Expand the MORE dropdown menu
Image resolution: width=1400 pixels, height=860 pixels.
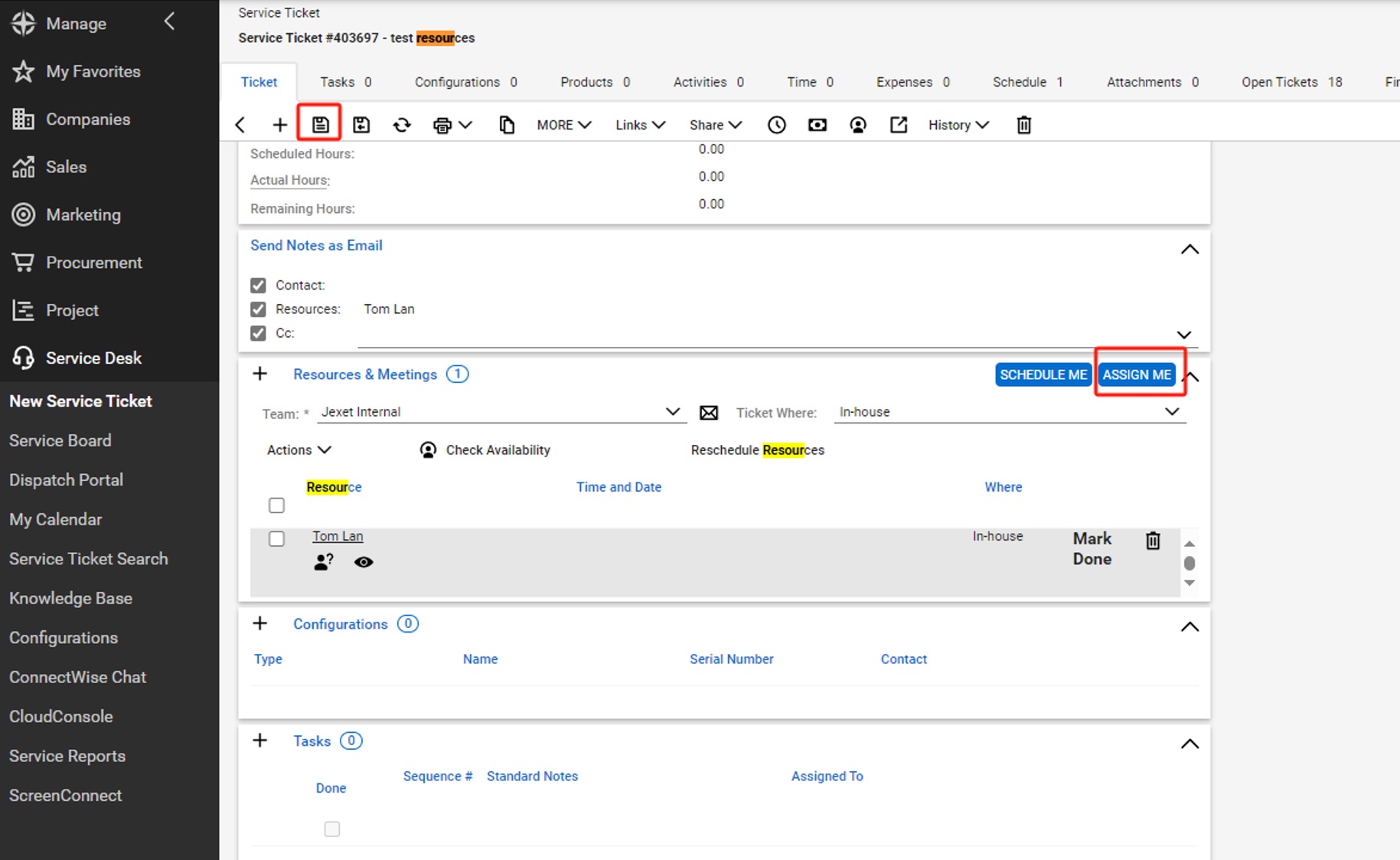pyautogui.click(x=563, y=125)
